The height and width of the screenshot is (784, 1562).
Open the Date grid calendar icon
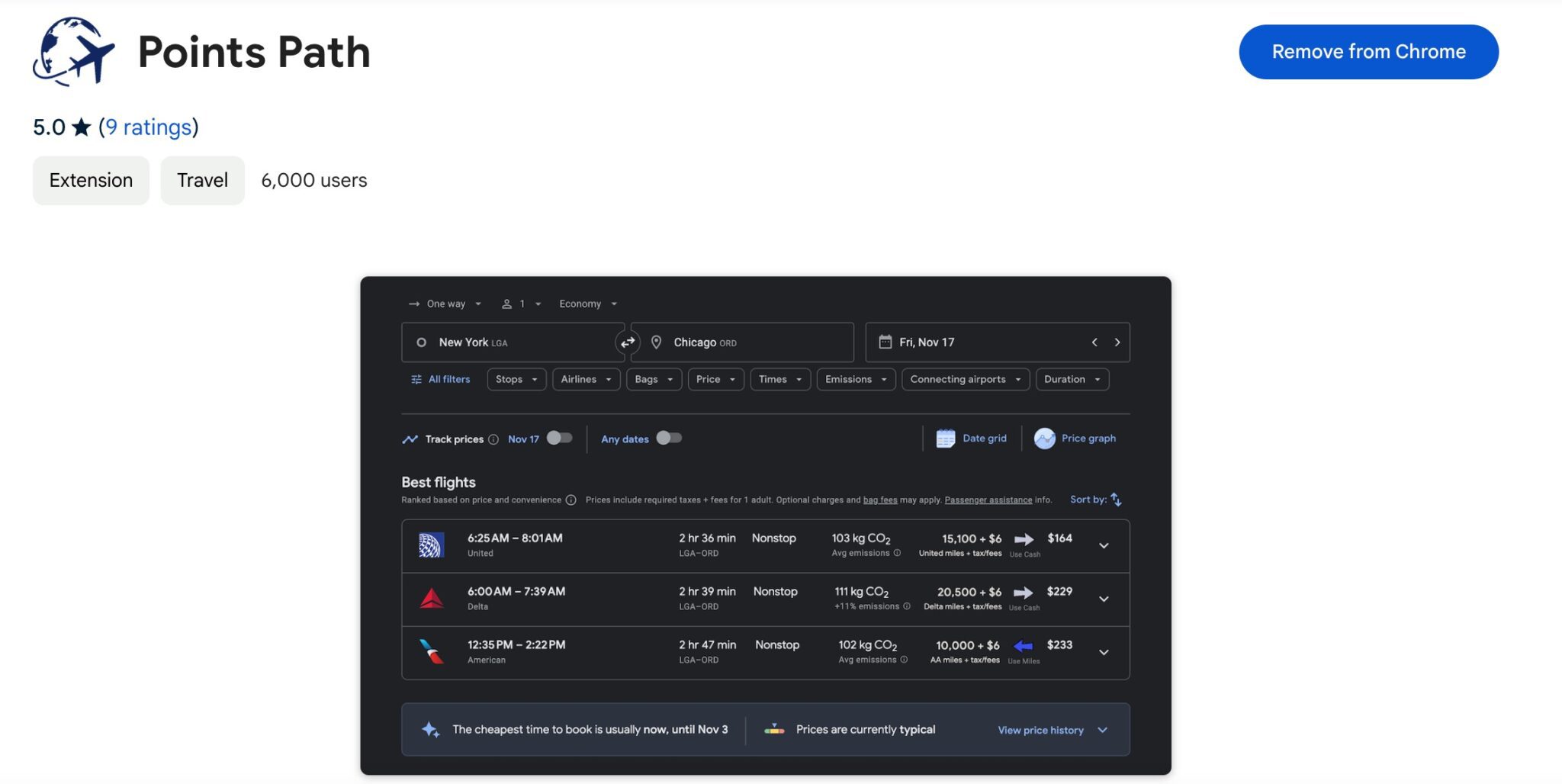(945, 439)
